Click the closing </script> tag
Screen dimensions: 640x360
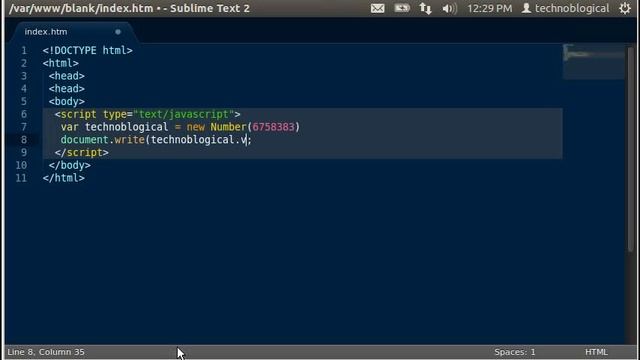pyautogui.click(x=82, y=153)
